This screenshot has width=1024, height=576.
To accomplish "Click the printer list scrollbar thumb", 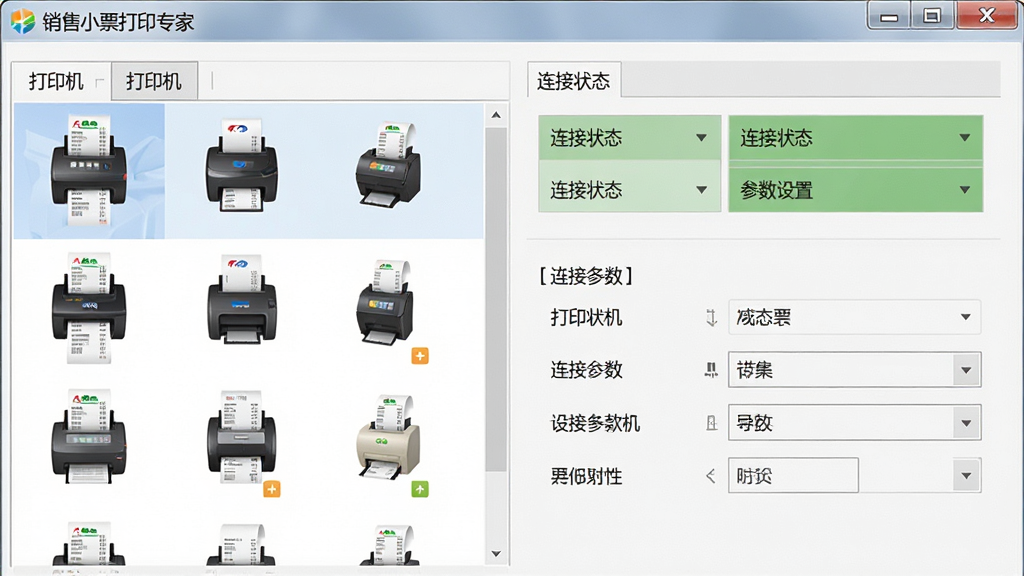I will [496, 299].
